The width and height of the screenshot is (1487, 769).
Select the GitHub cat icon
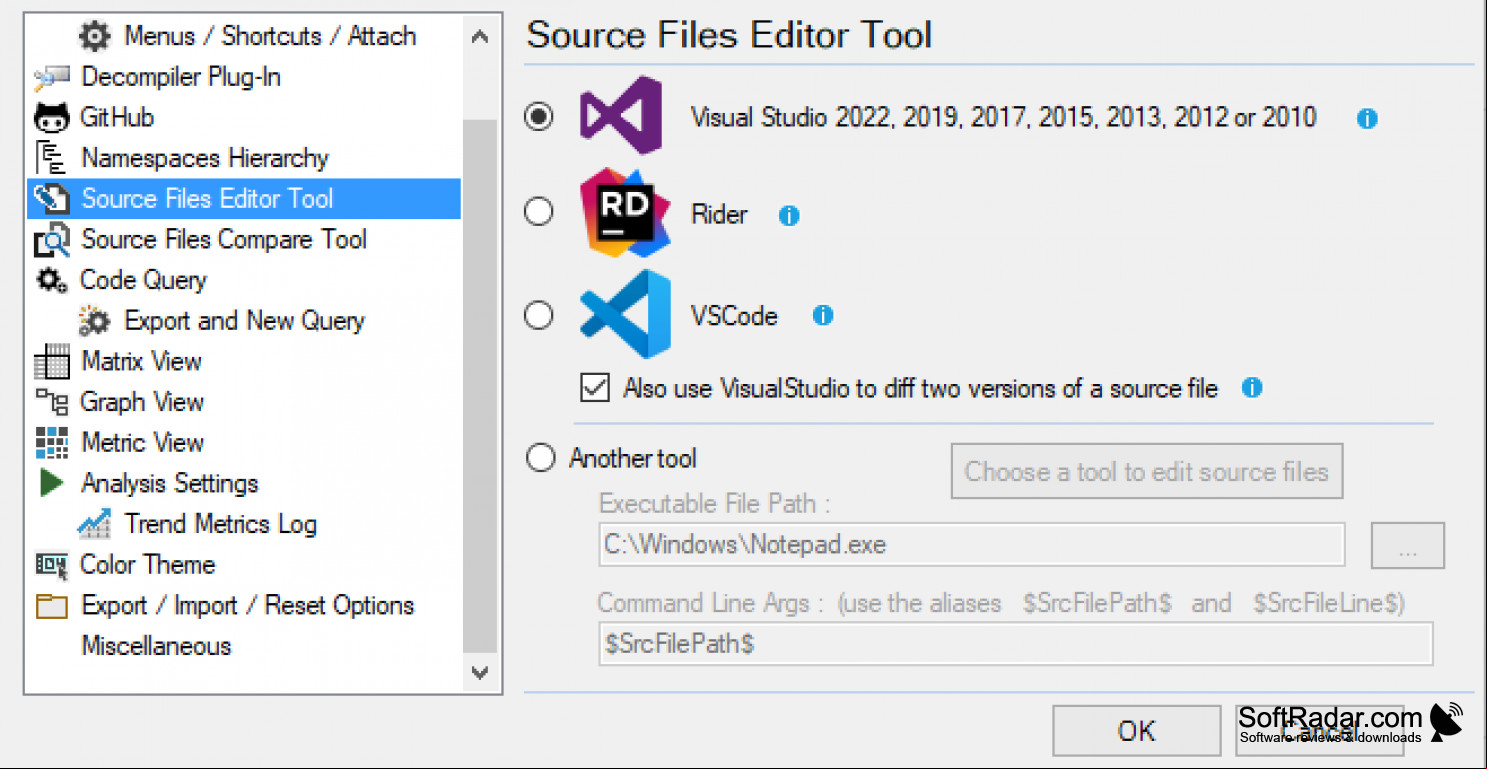(51, 118)
